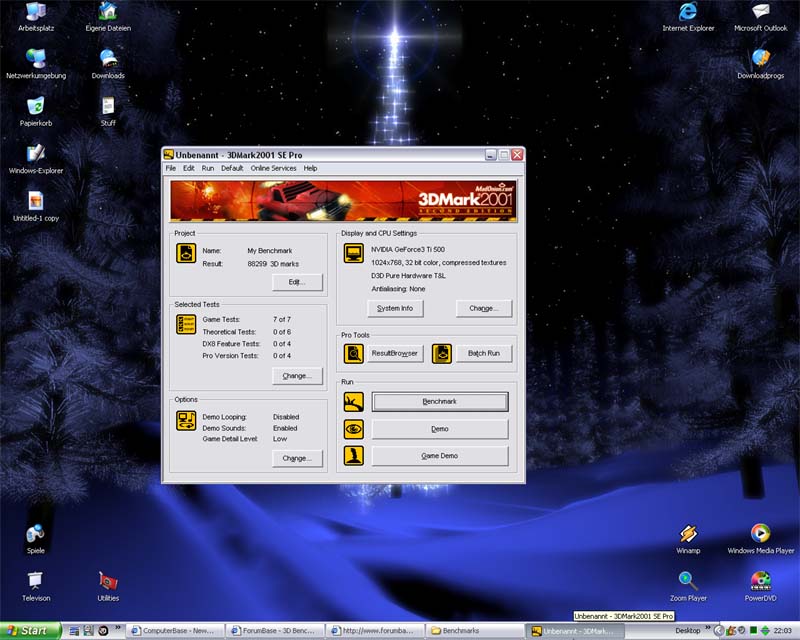
Task: Click the Desktop toolbar label on taskbar
Action: [x=688, y=631]
